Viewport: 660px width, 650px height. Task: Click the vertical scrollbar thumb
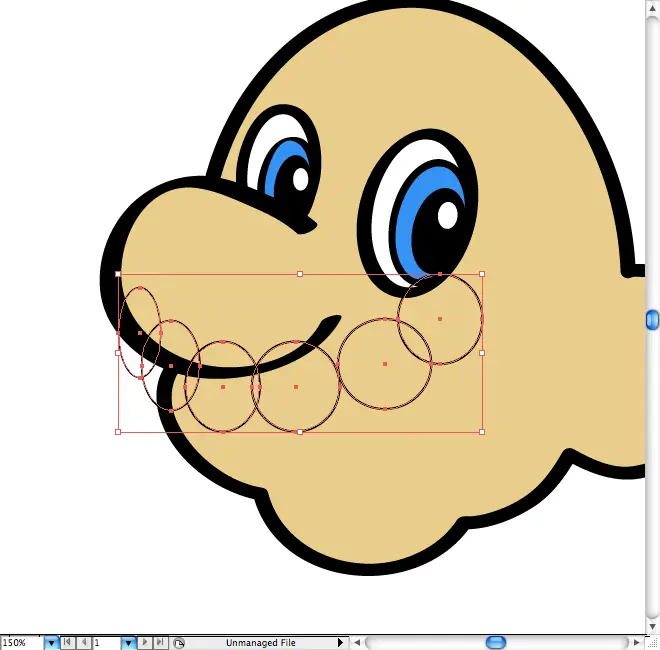click(x=652, y=320)
